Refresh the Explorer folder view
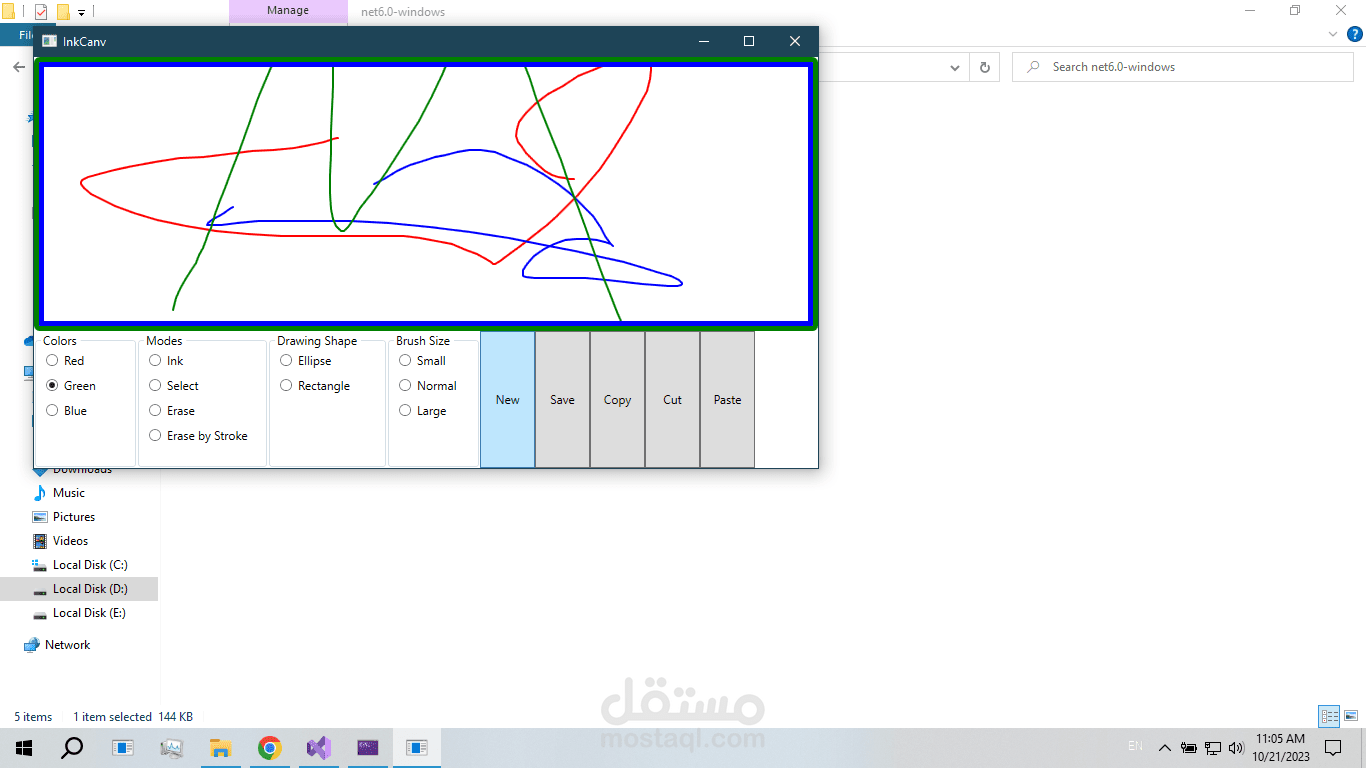This screenshot has height=768, width=1366. 985,67
